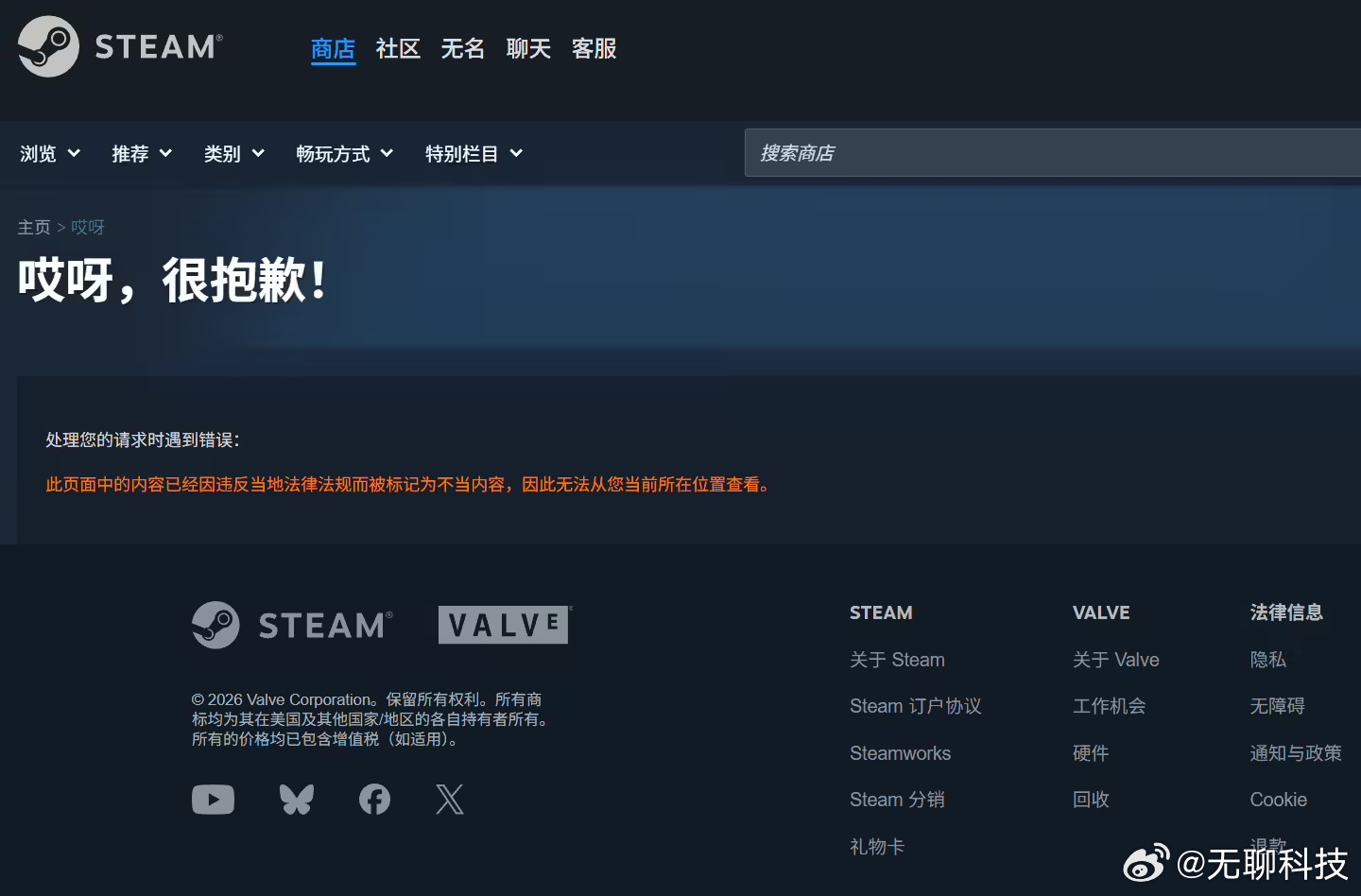Click the 2026 Valve Corporation copyright text

point(371,719)
